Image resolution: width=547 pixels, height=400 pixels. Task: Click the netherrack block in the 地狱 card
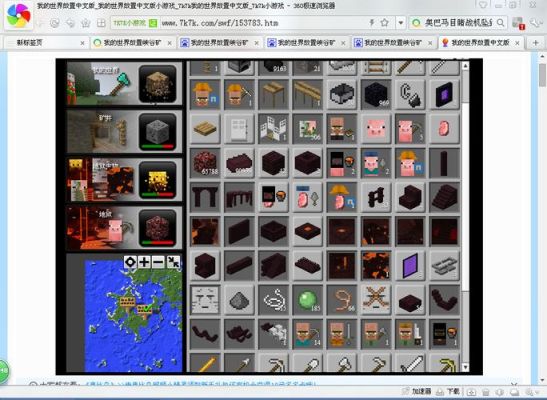[157, 228]
